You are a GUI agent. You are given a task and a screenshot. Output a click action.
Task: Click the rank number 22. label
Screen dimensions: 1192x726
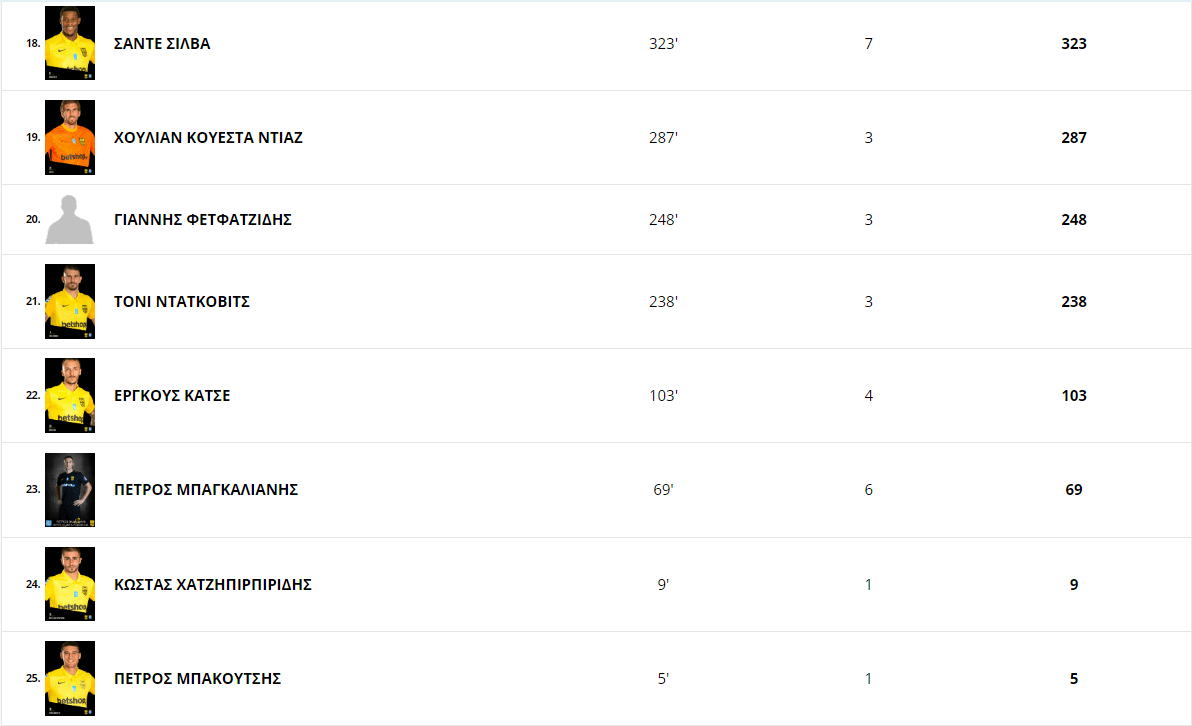coord(33,395)
